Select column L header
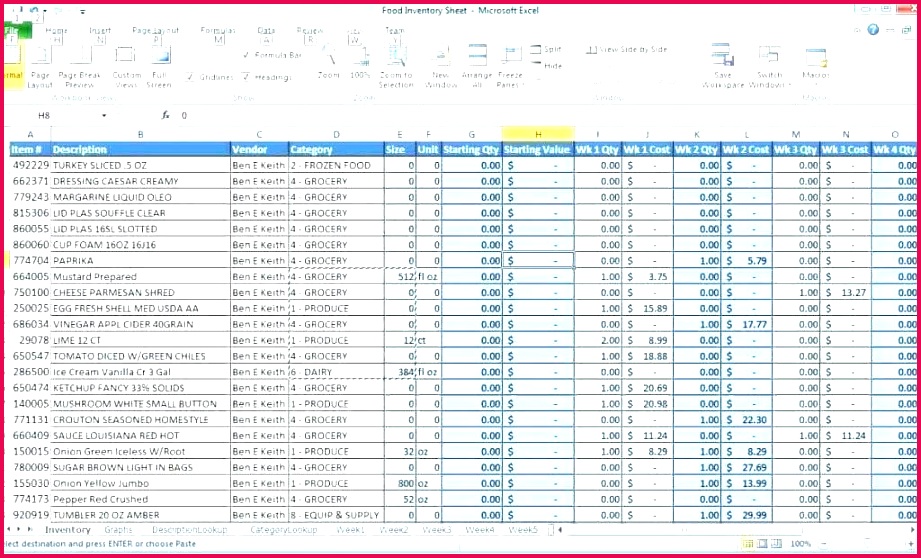The image size is (921, 558). 747,134
